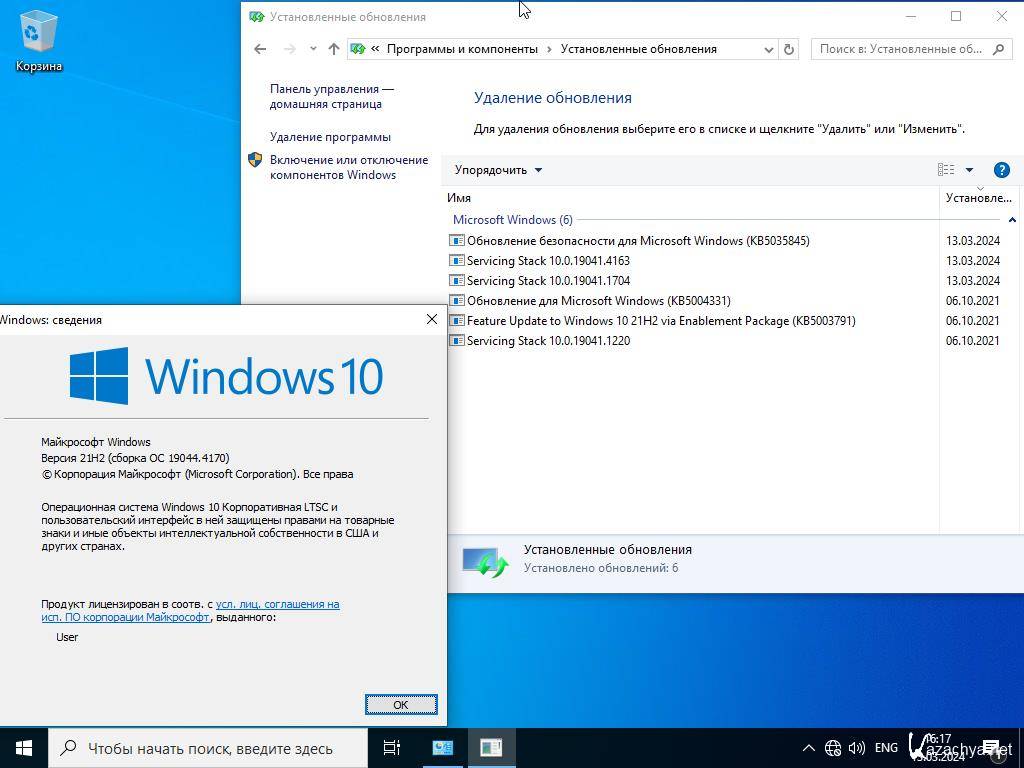Collapse the Microsoft Windows group

pyautogui.click(x=1012, y=220)
